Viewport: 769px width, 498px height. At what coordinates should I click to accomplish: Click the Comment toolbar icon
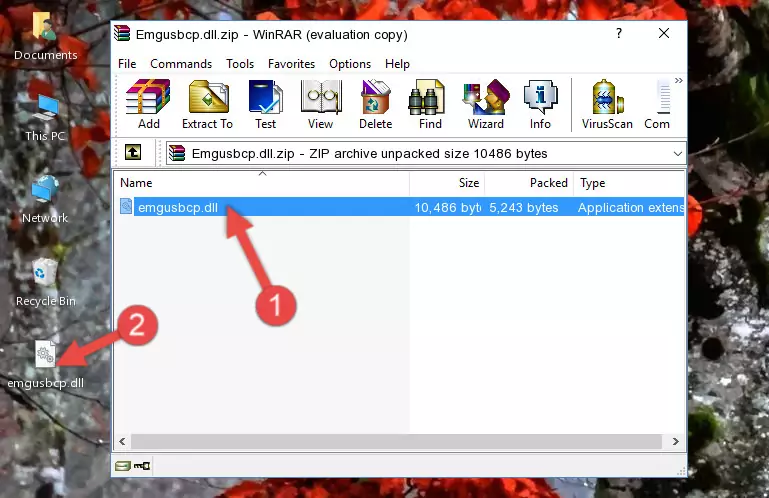pos(657,104)
